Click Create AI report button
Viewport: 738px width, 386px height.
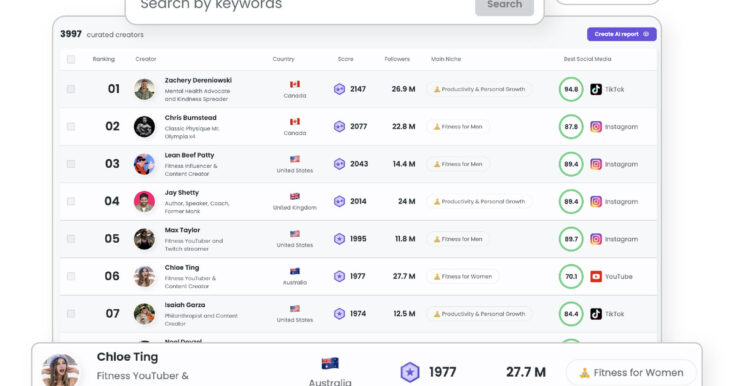click(x=621, y=34)
